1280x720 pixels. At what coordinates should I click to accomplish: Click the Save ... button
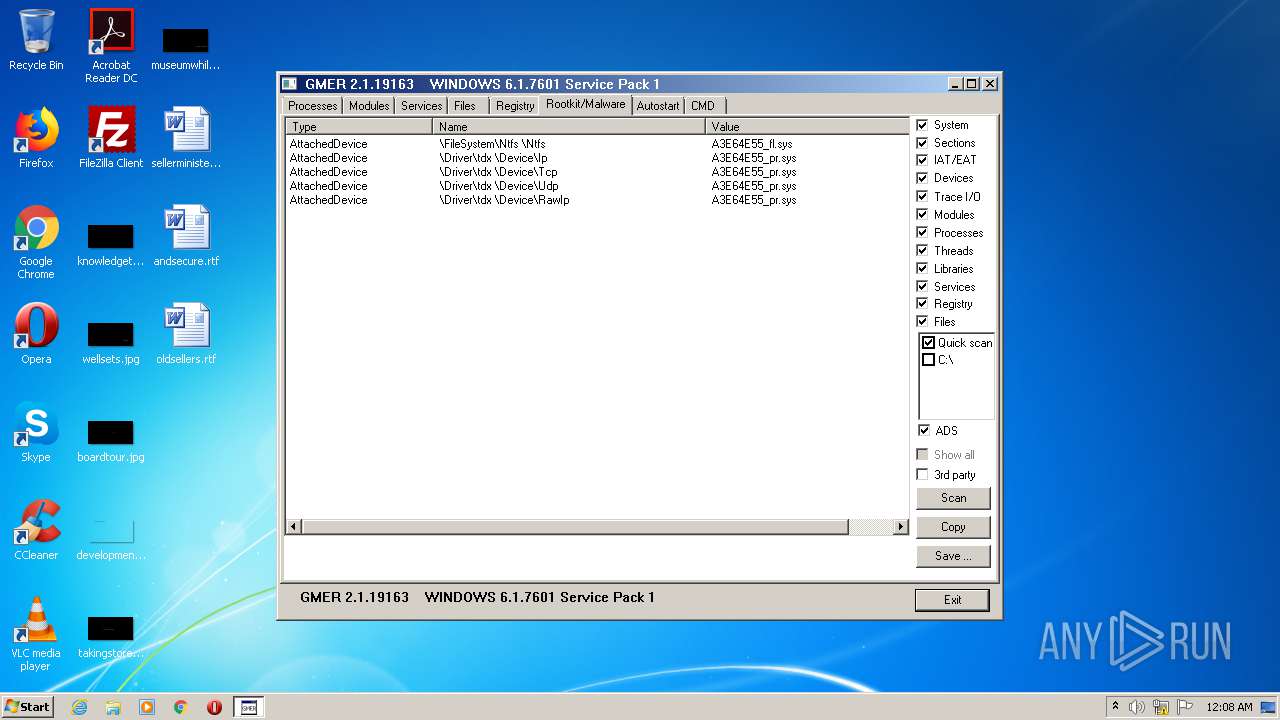click(953, 556)
